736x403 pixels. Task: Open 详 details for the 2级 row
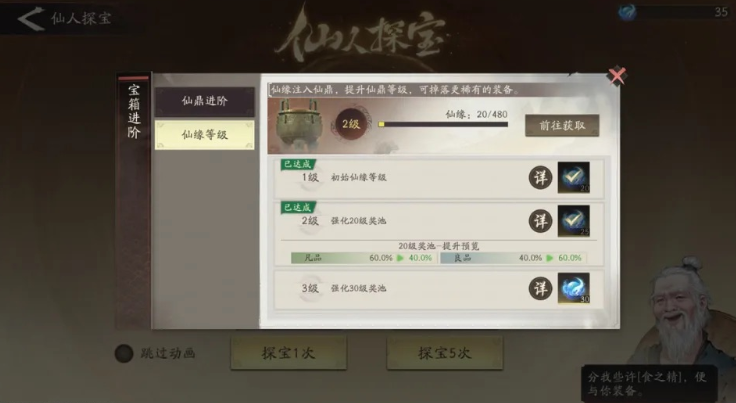pos(540,221)
